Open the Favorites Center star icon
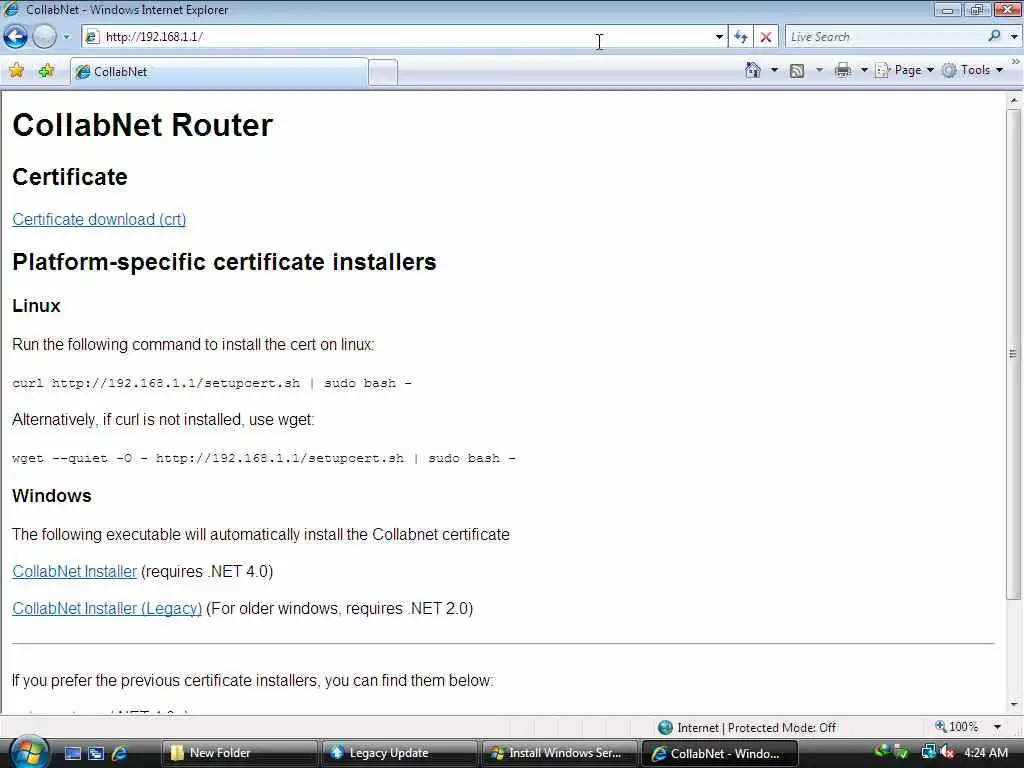The image size is (1024, 768). 16,71
